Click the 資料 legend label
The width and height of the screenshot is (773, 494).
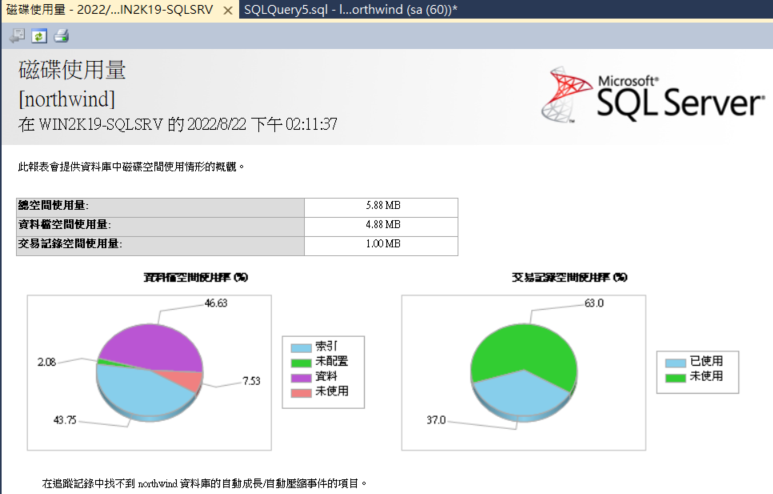pos(326,376)
